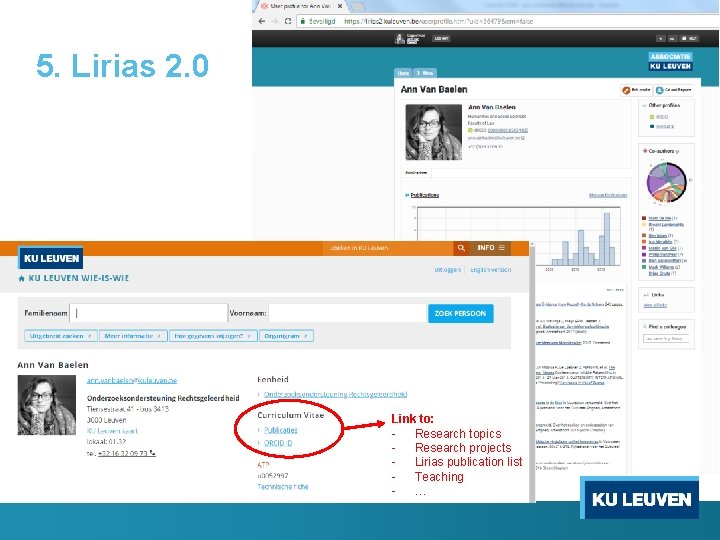This screenshot has width=720, height=540.
Task: Click the co-authors chord diagram
Action: pyautogui.click(x=666, y=182)
